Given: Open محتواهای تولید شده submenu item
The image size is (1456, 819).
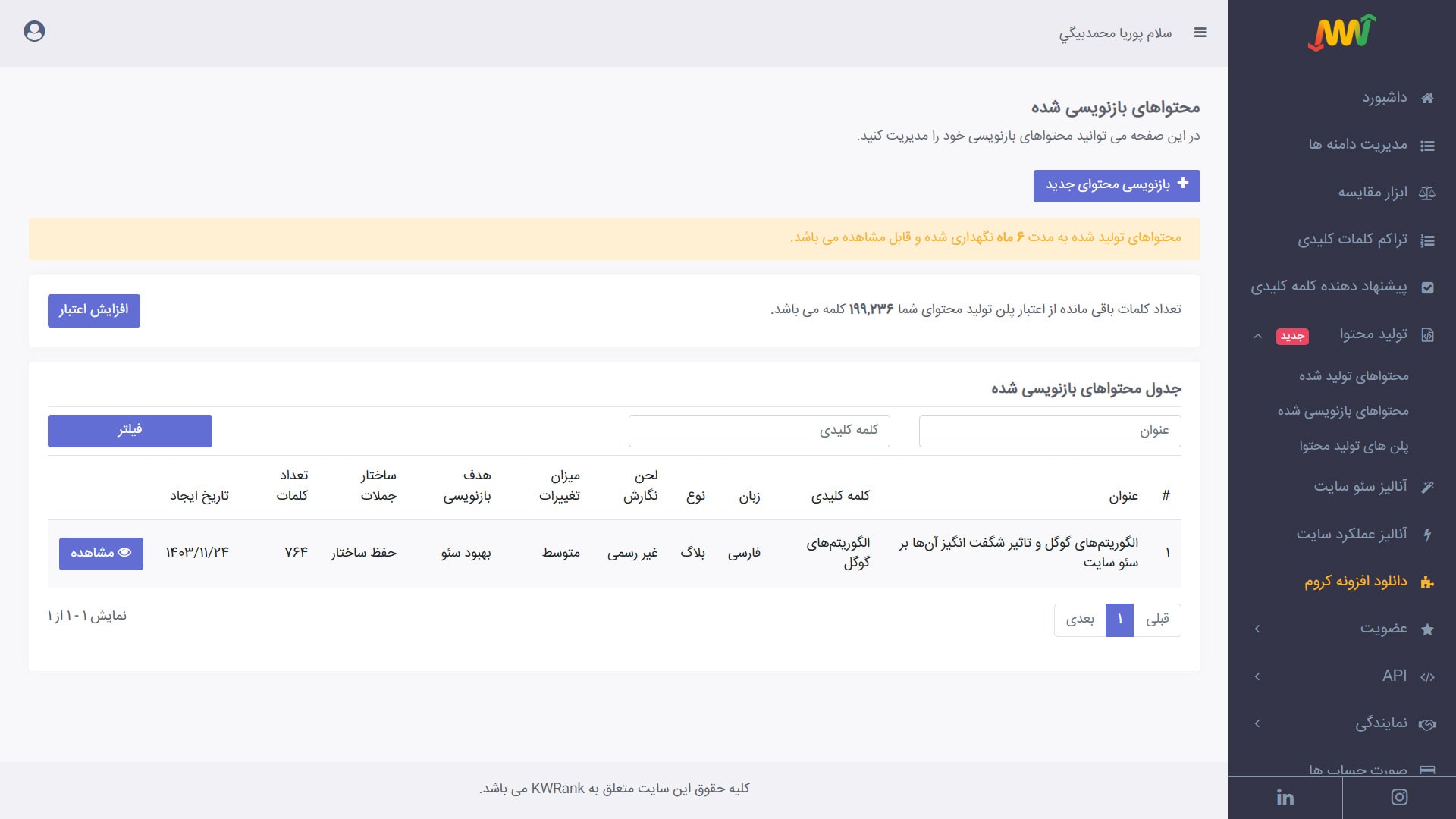Looking at the screenshot, I should (1354, 376).
